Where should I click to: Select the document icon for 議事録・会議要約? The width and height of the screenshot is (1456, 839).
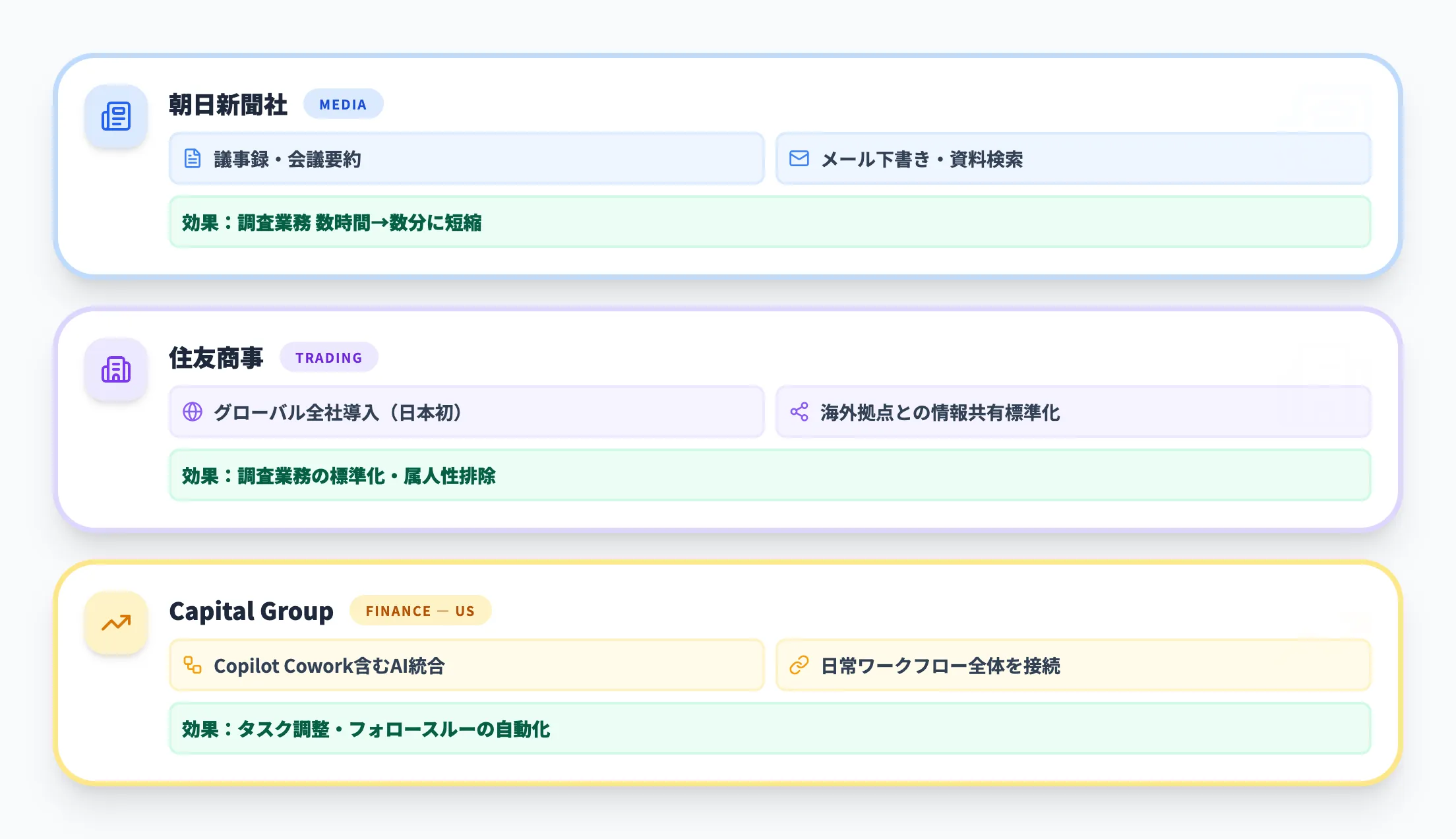click(x=192, y=158)
